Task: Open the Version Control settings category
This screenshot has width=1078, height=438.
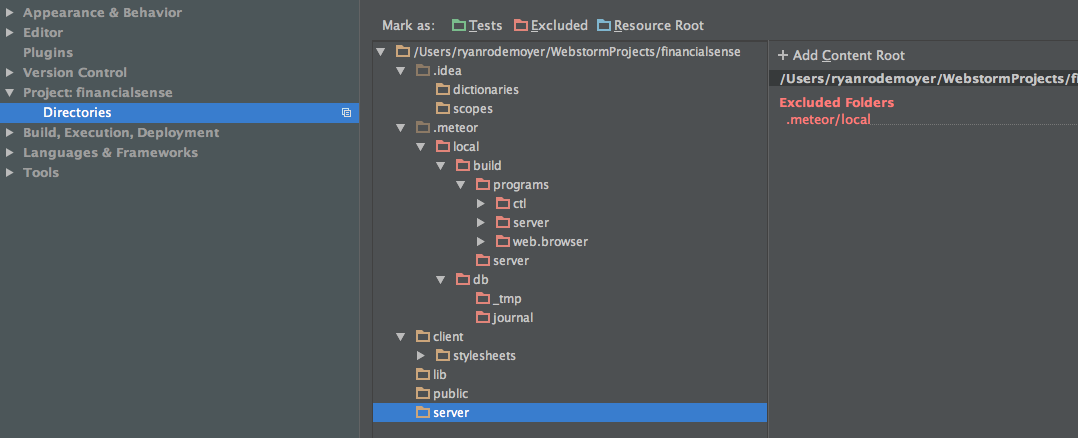Action: (x=75, y=72)
